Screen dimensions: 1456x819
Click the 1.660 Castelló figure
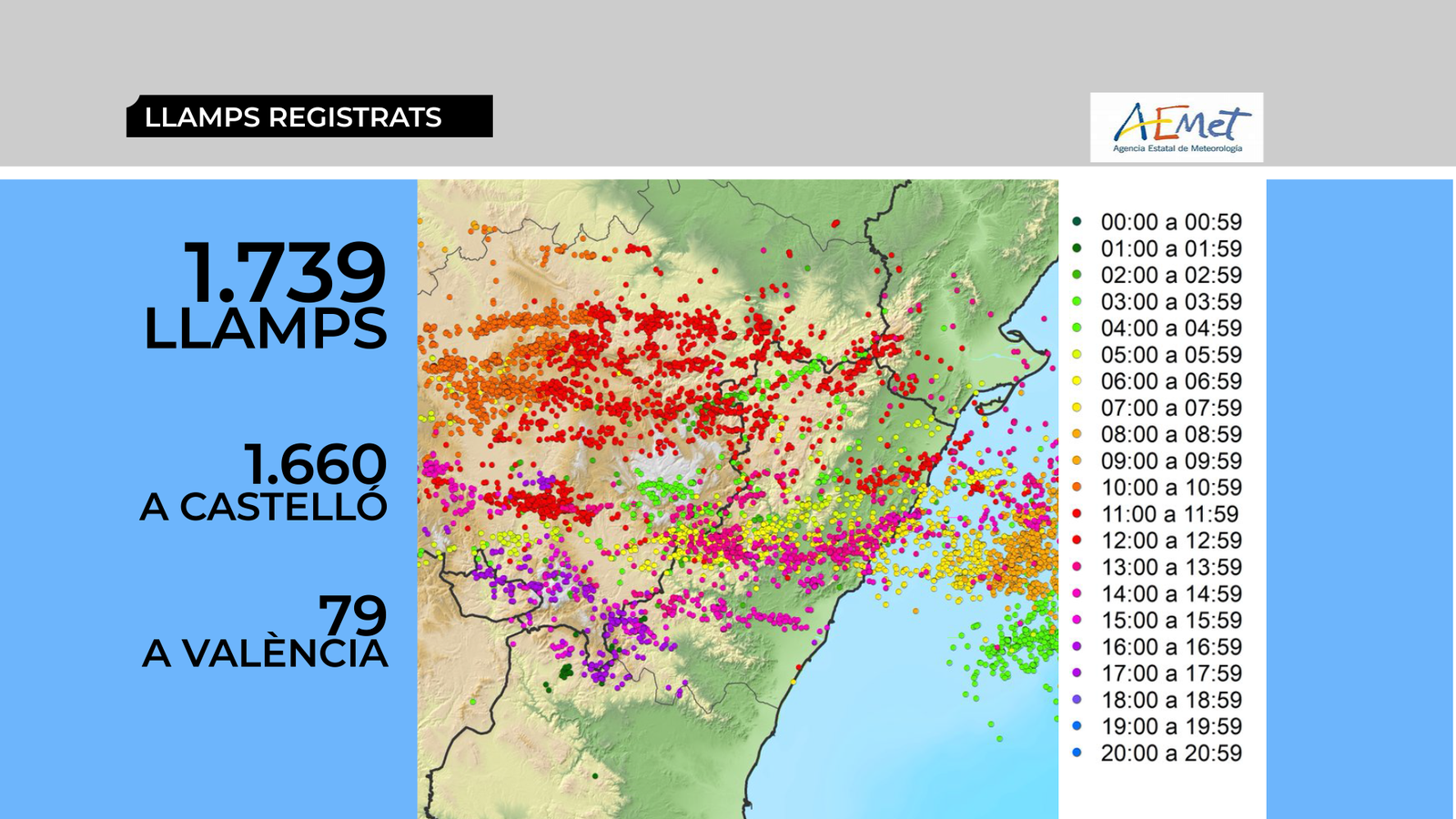coord(315,464)
